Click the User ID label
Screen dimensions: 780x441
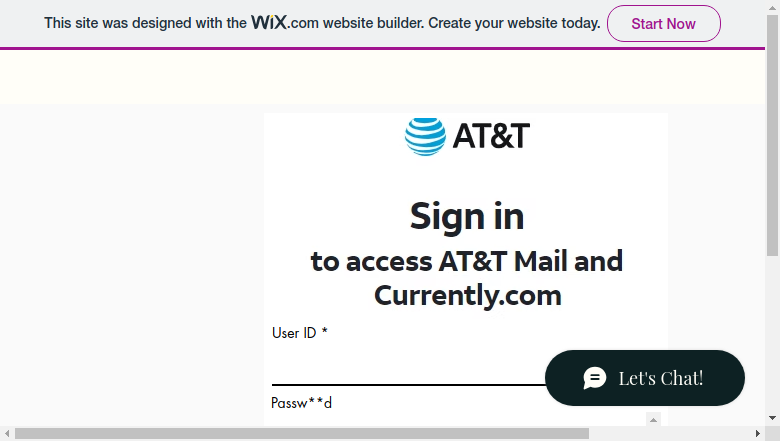click(x=299, y=333)
